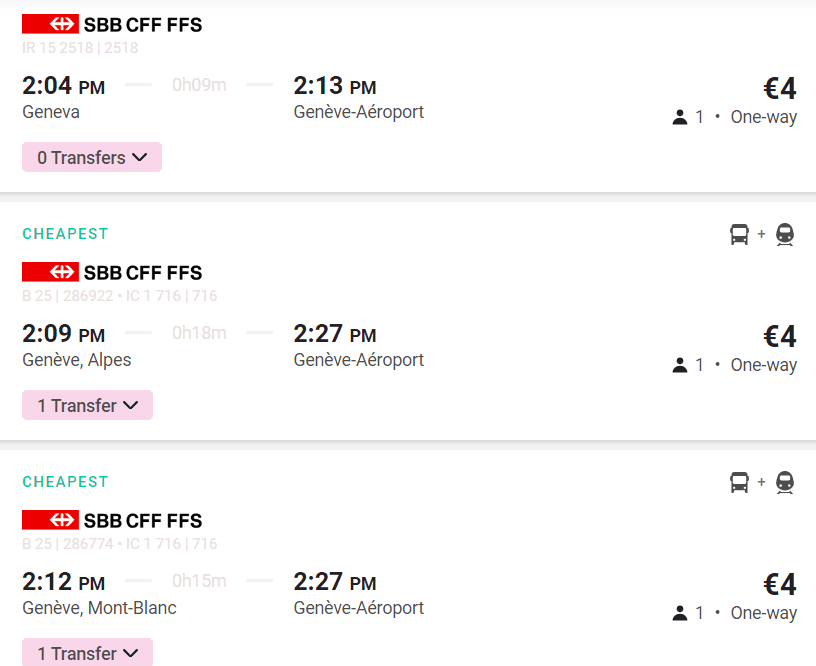
Task: Click bus icon on 2:09 PM trip
Action: [739, 235]
